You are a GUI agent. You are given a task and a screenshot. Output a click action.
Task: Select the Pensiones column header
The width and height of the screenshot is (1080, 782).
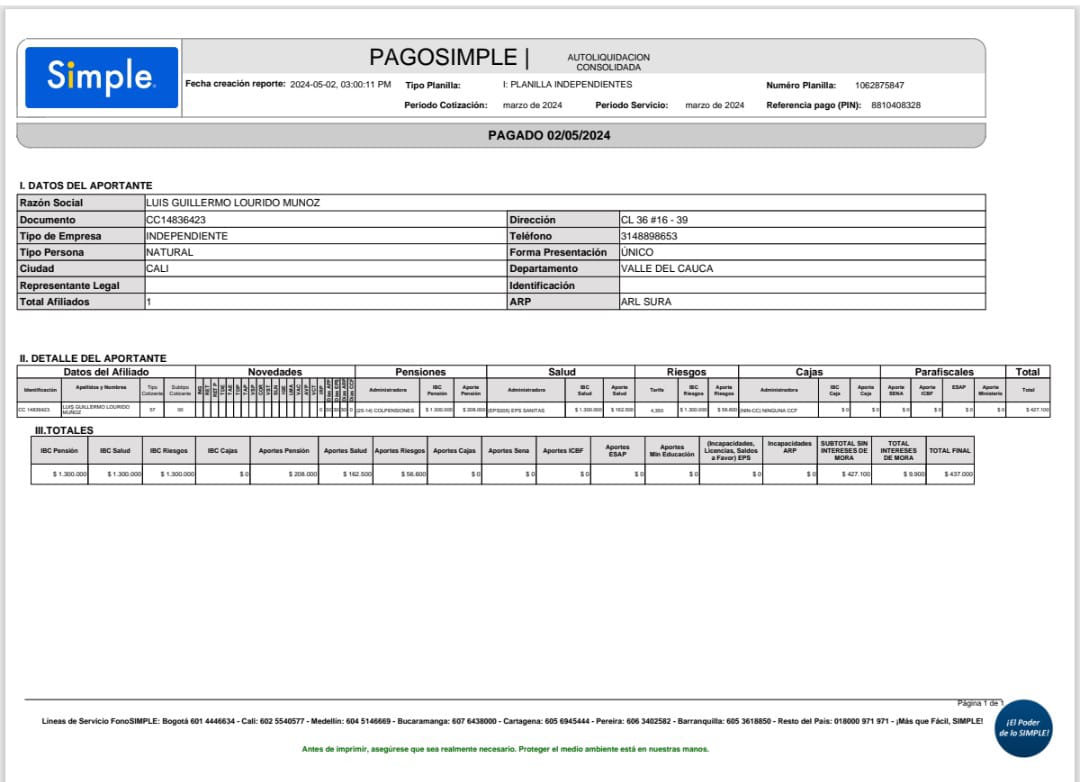click(x=420, y=372)
